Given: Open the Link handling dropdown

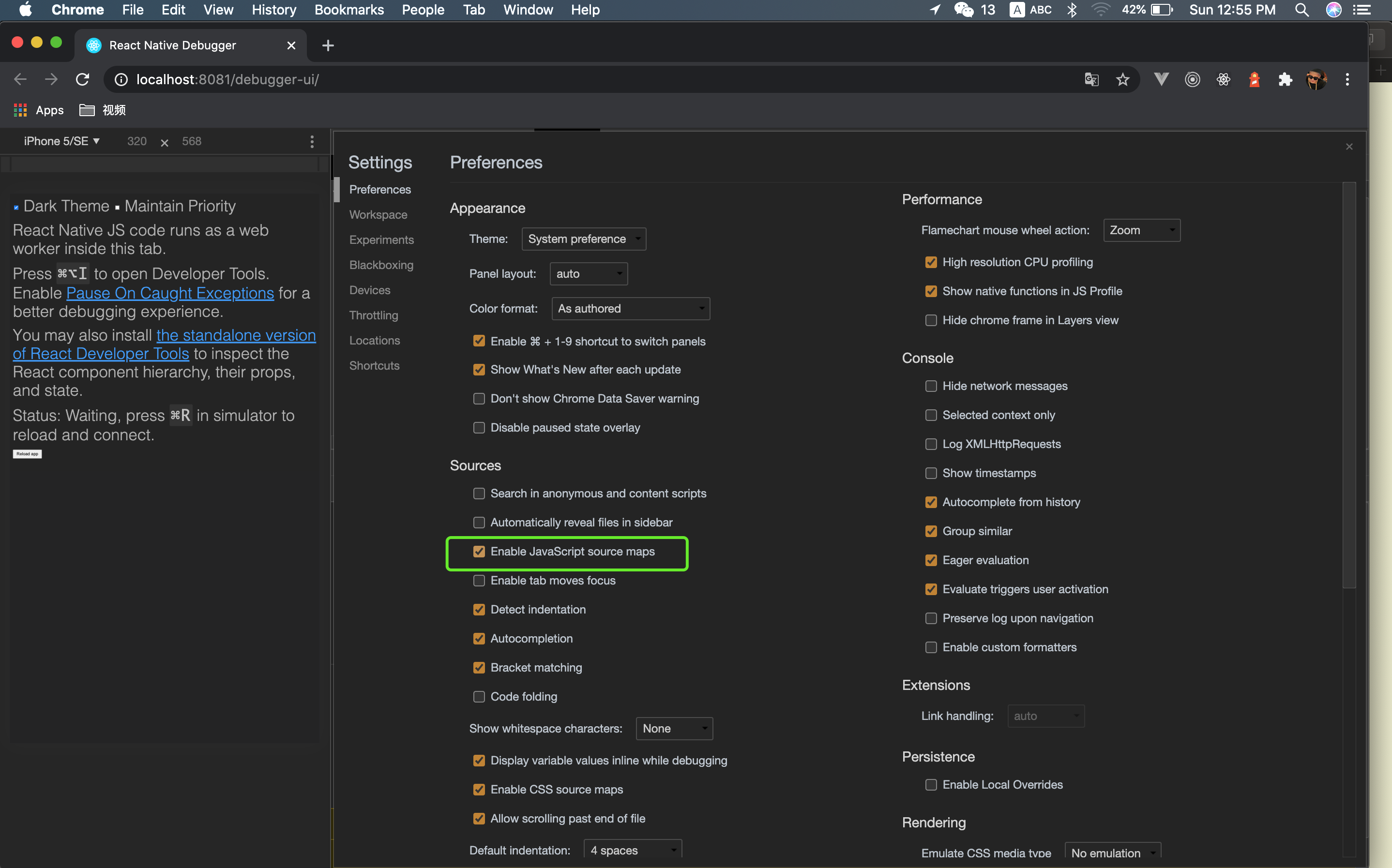Looking at the screenshot, I should click(1046, 716).
